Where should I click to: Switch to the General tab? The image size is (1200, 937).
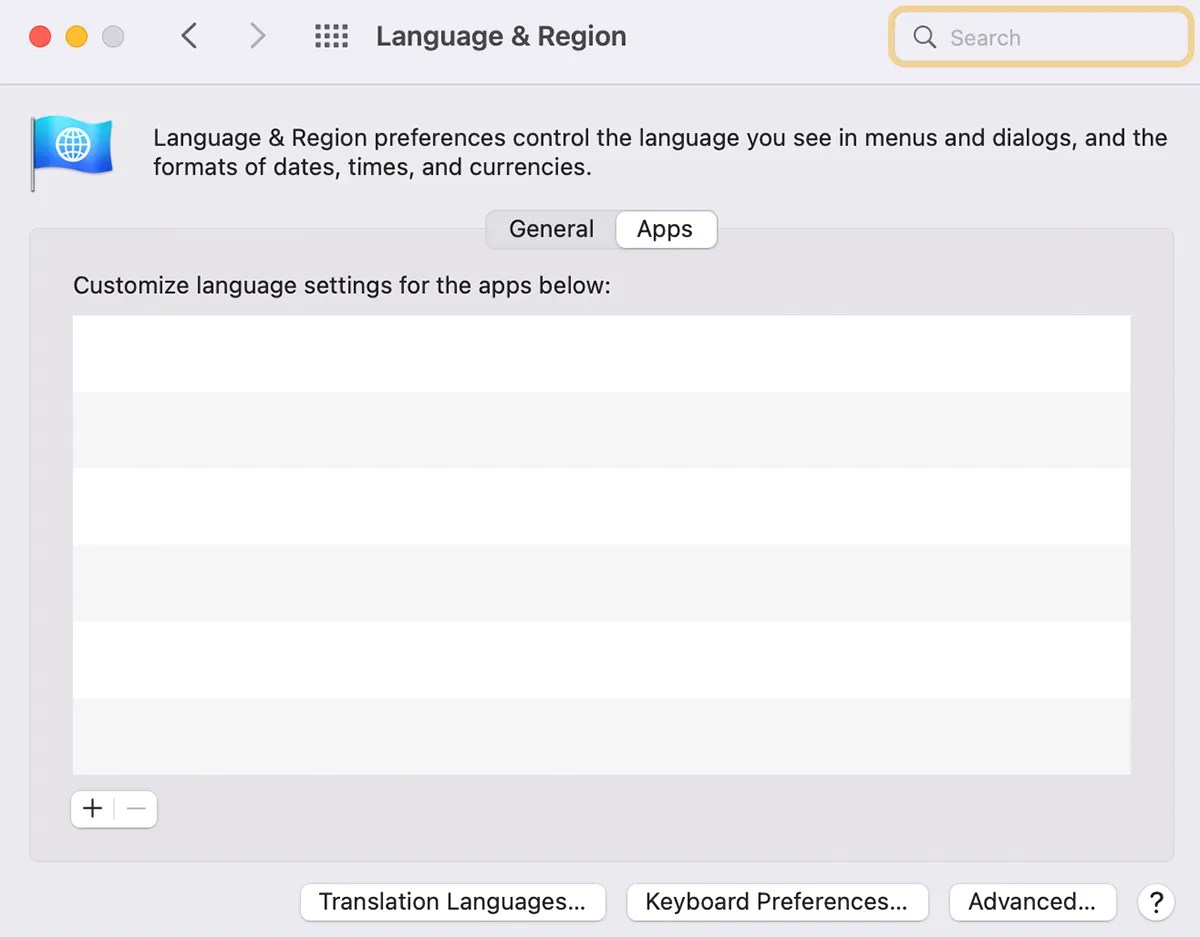551,229
